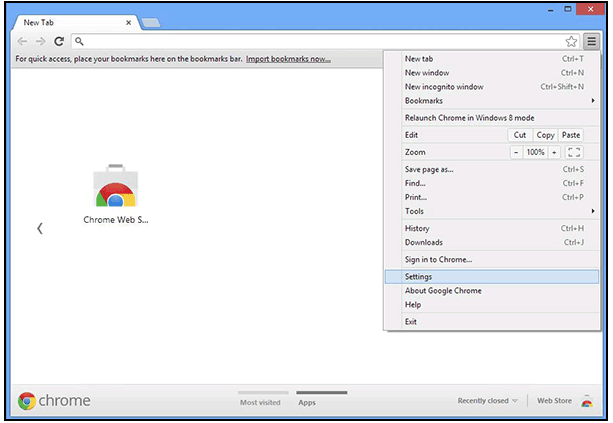613x423 pixels.
Task: Click the Copy button
Action: [545, 135]
